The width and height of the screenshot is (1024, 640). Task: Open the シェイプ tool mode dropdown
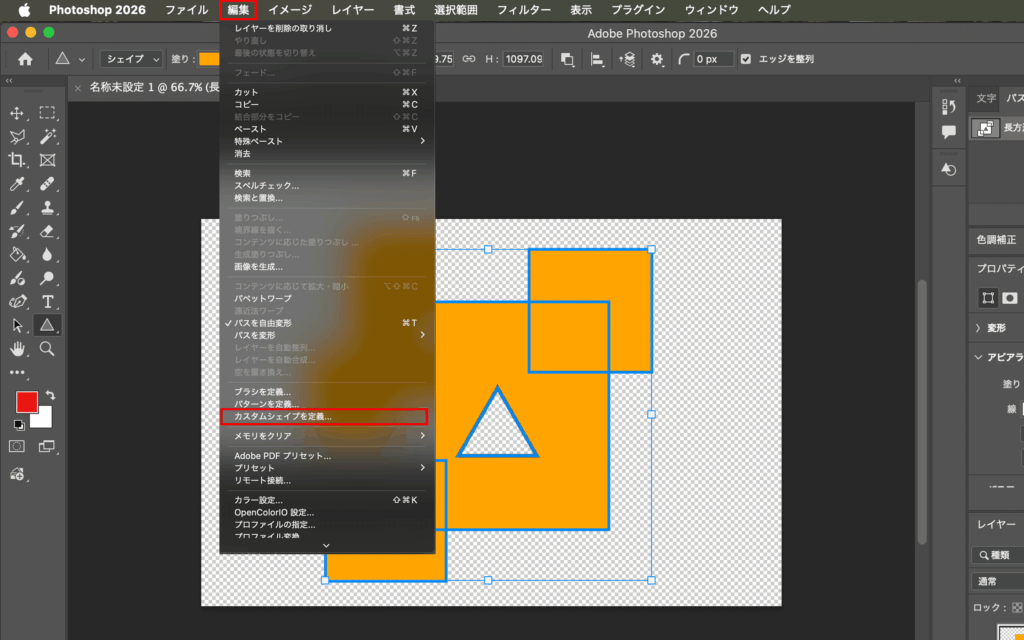pyautogui.click(x=131, y=59)
